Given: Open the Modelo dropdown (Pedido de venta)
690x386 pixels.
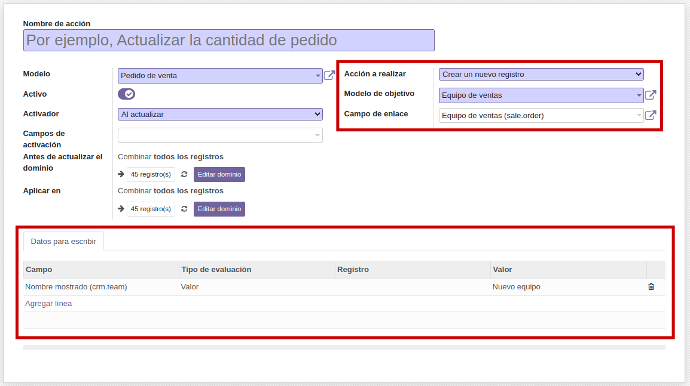Looking at the screenshot, I should [220, 76].
